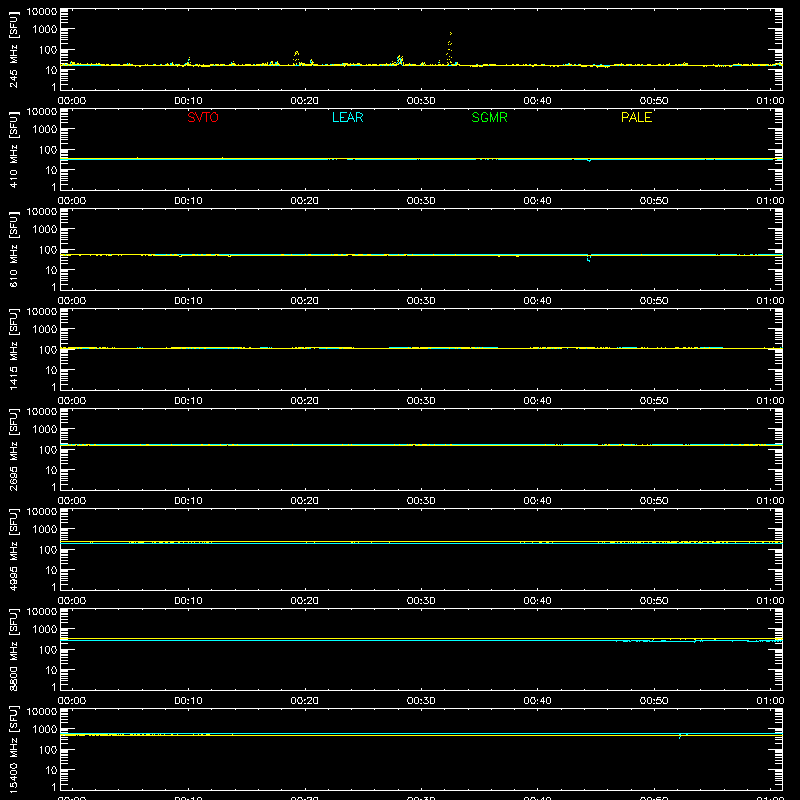The image size is (800, 800).
Task: Click the cyan LEAR station legend label
Action: tap(347, 117)
